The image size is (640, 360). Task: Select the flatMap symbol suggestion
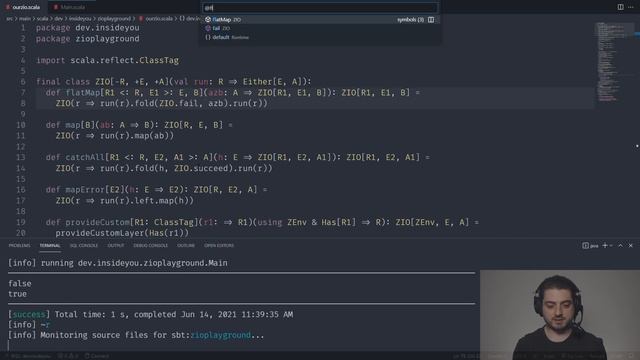pos(320,20)
